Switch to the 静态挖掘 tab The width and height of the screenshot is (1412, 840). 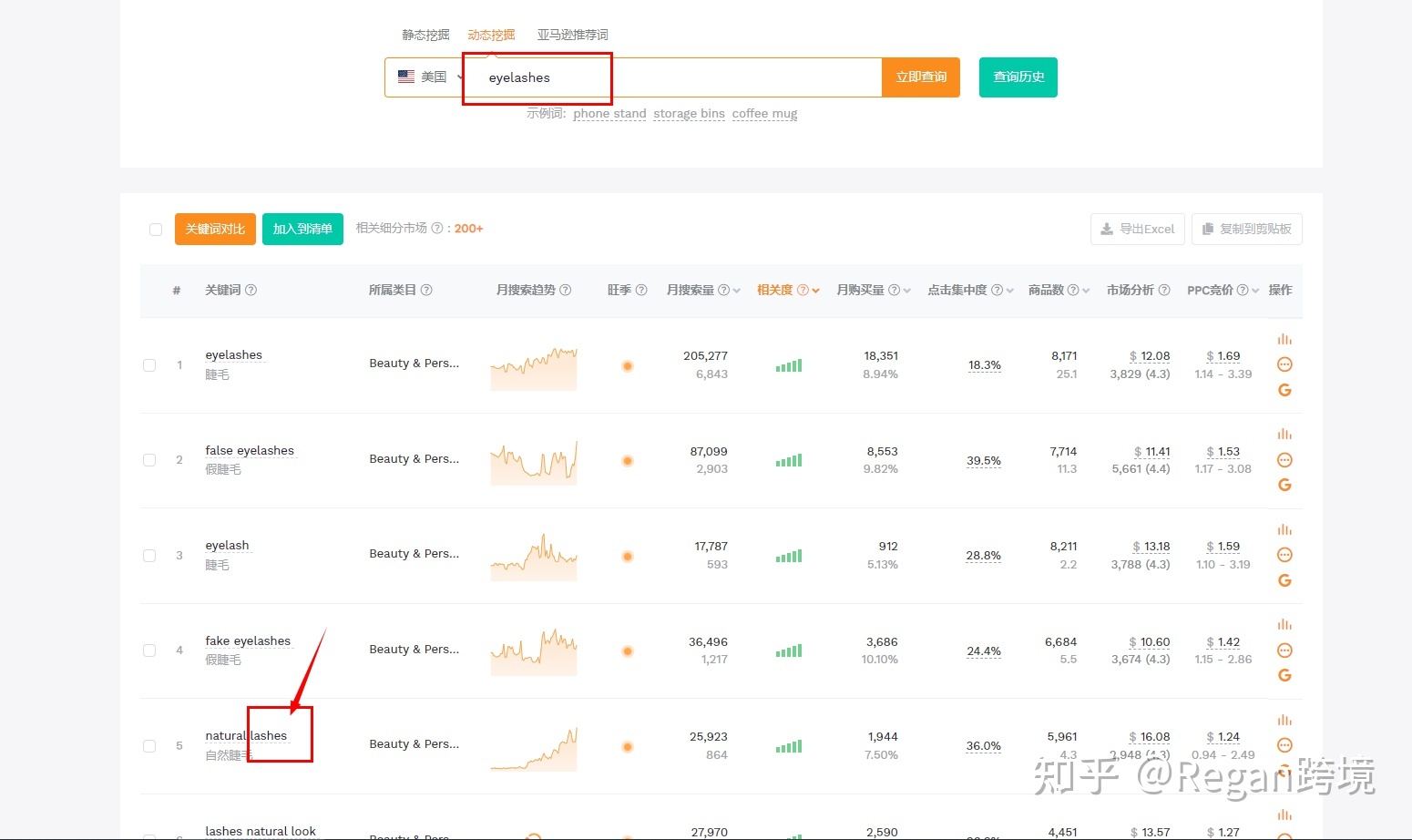click(425, 35)
